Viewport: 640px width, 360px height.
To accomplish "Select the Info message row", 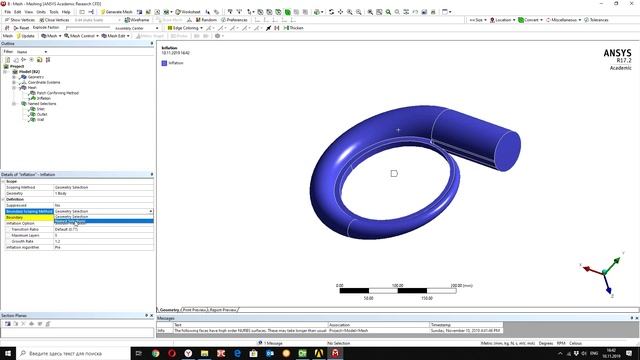I will tap(330, 330).
